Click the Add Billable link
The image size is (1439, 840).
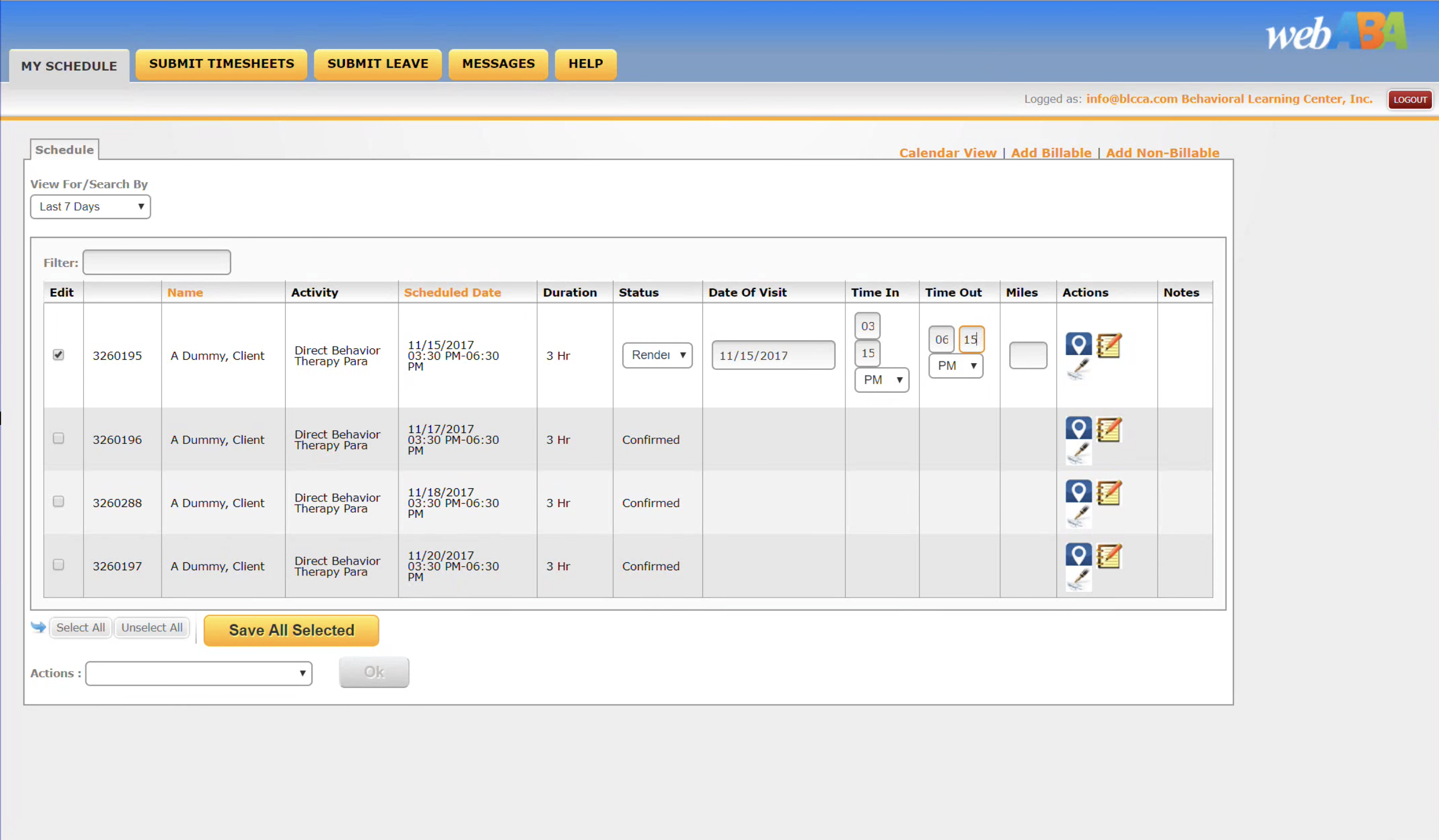click(x=1051, y=153)
